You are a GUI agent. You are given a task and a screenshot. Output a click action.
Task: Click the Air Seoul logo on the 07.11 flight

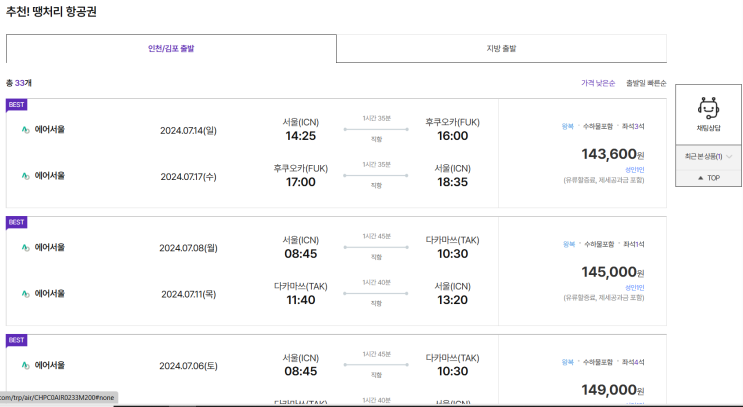pos(26,293)
